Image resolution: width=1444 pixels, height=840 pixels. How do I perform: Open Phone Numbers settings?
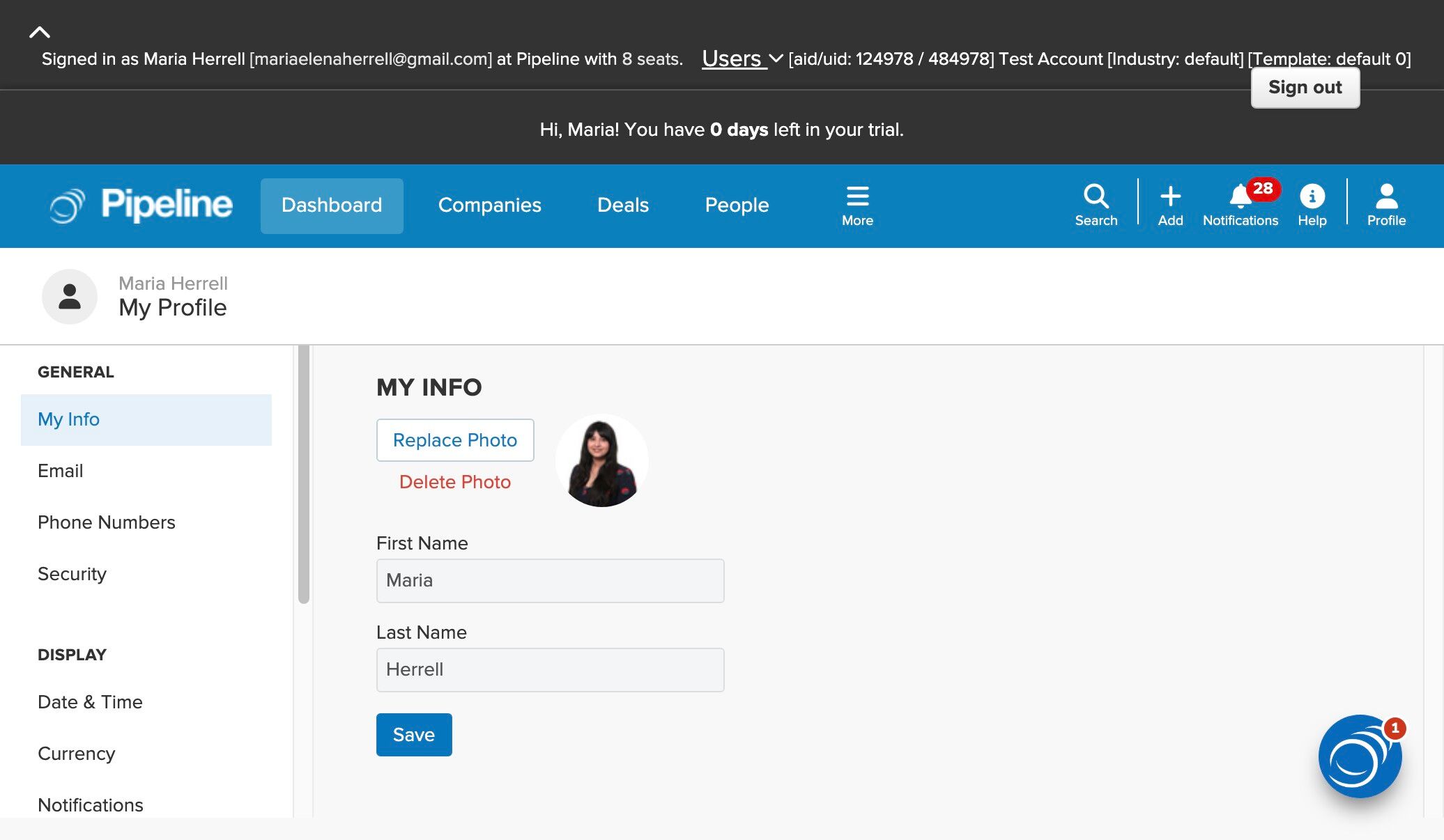click(x=106, y=522)
